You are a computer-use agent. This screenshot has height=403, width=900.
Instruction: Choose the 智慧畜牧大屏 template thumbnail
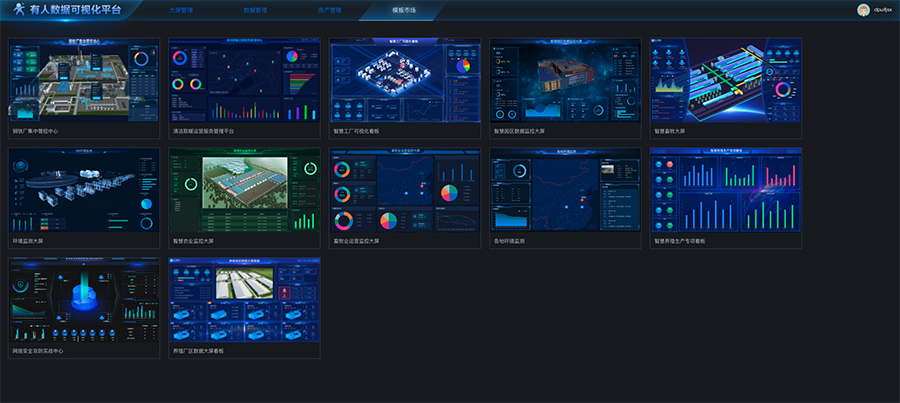pos(725,81)
